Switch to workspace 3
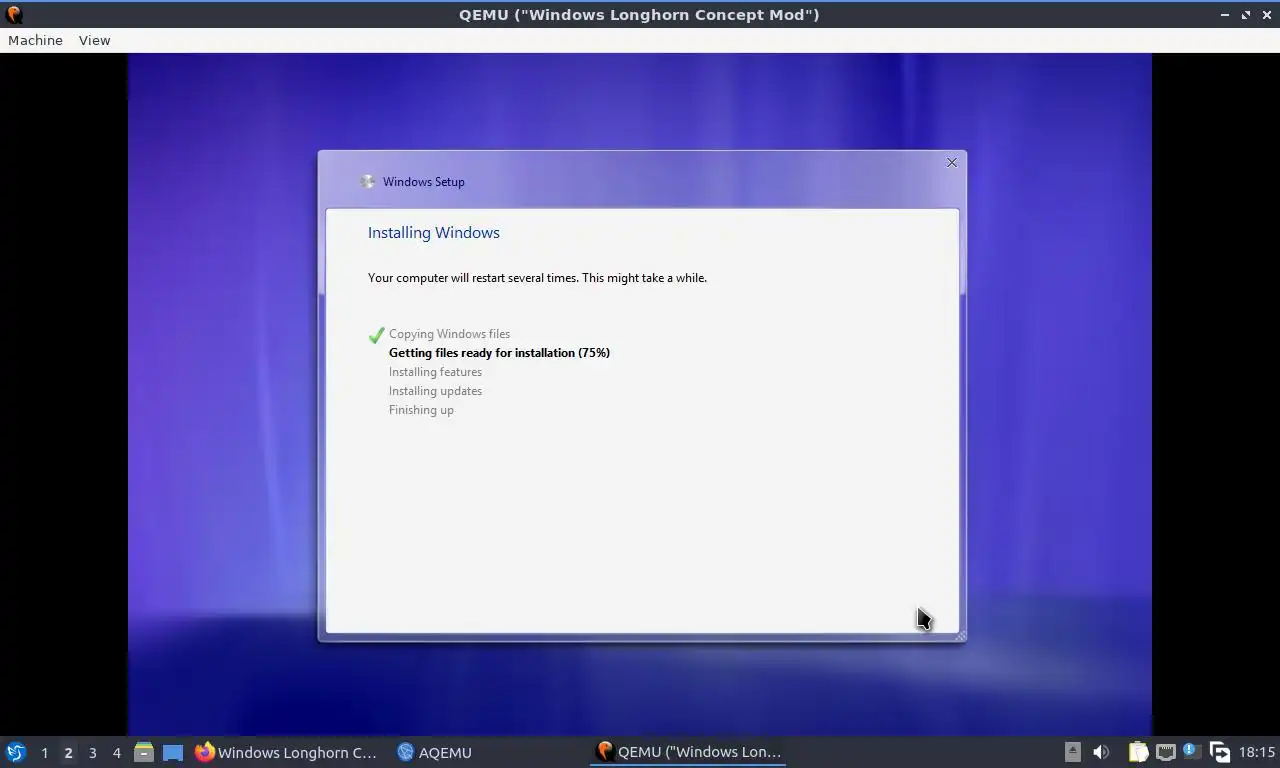This screenshot has width=1280, height=768. (x=92, y=753)
